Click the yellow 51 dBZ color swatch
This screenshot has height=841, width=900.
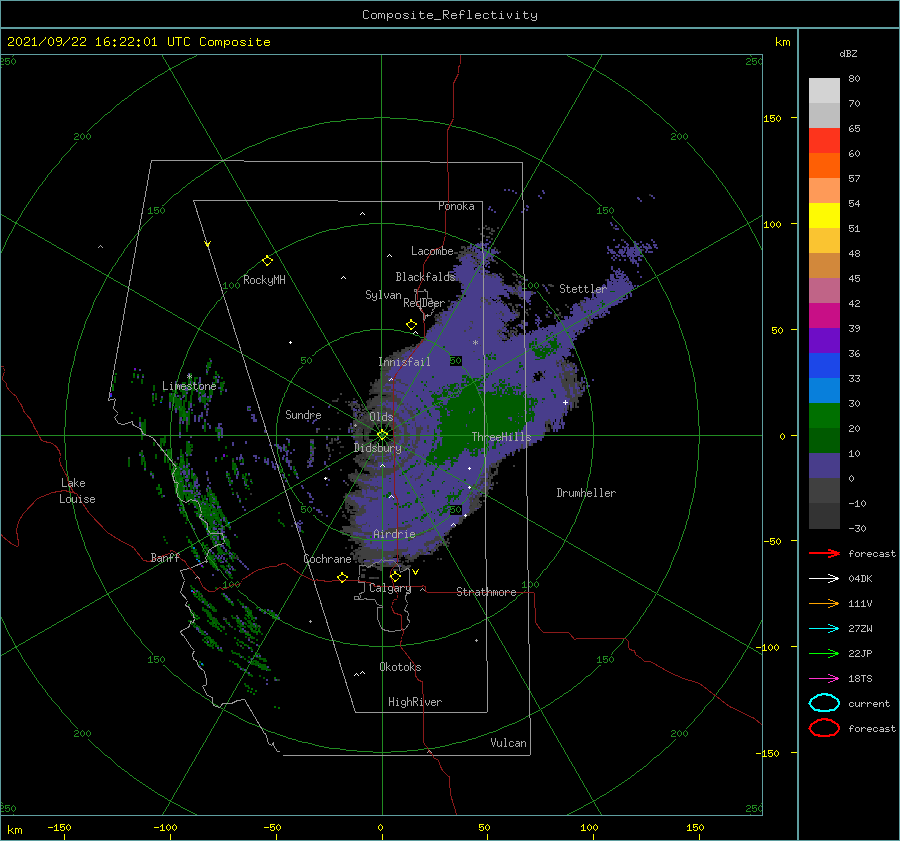click(x=824, y=216)
